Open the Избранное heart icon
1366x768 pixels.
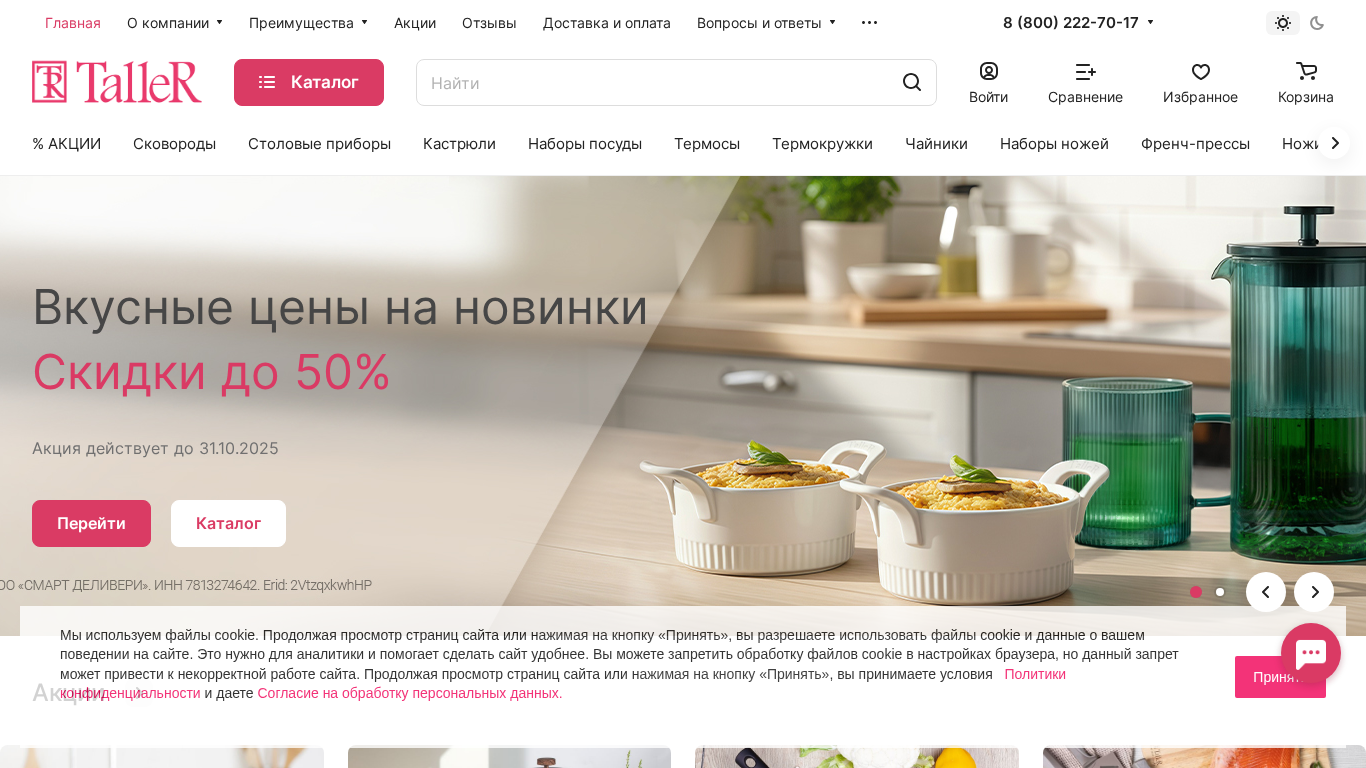click(1200, 72)
